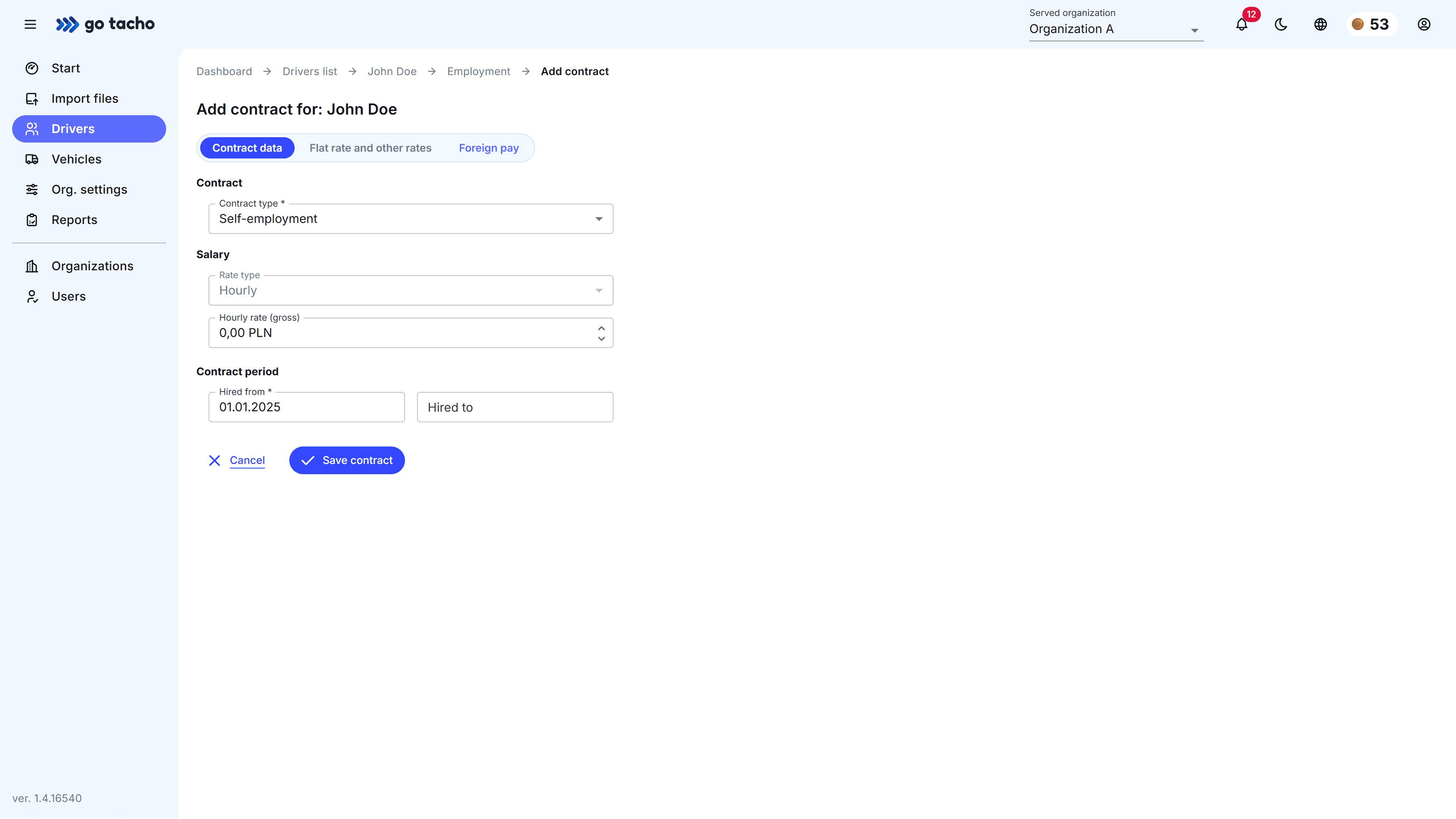Open Reports from the sidebar

pos(74,220)
